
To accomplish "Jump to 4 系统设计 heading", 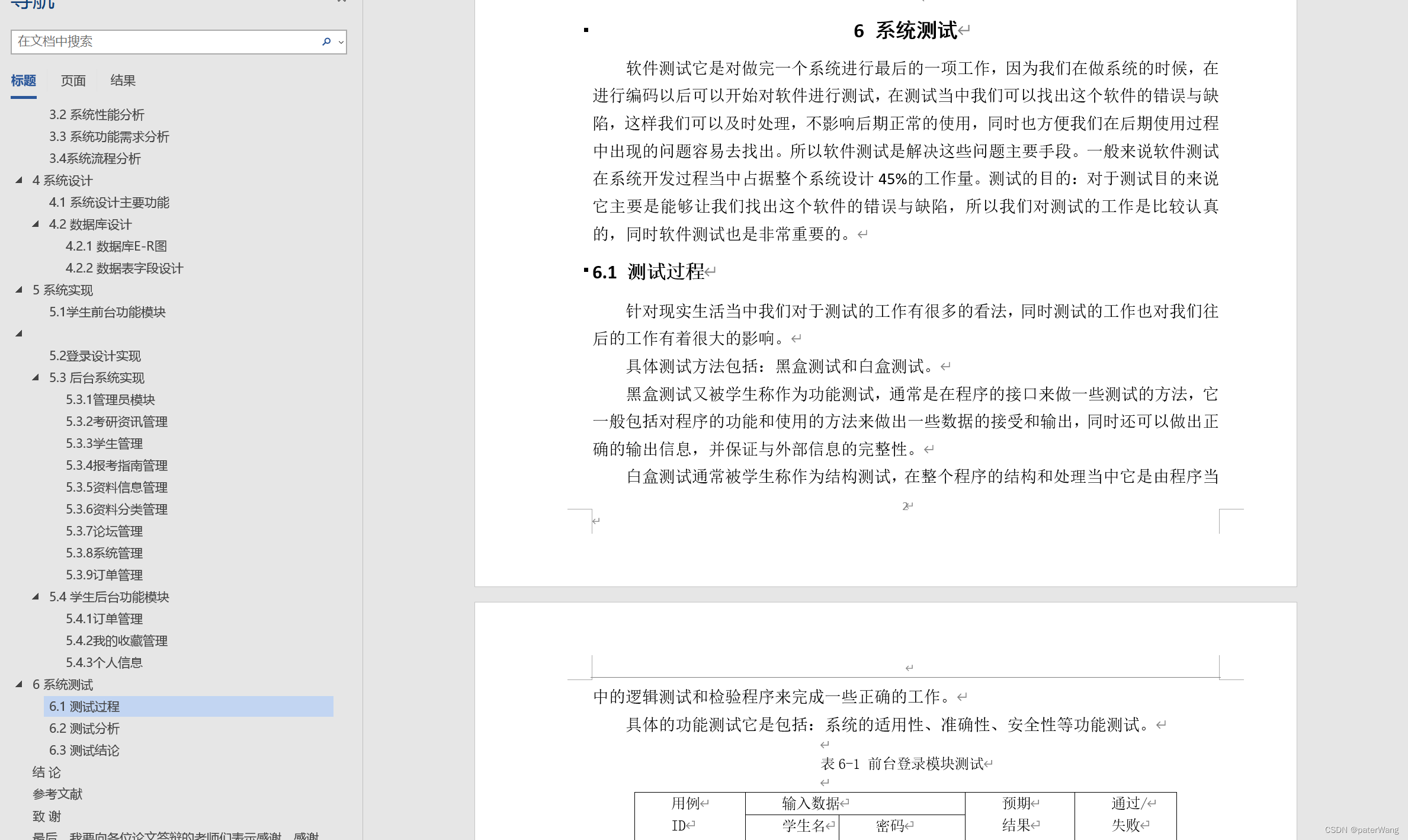I will [x=62, y=180].
